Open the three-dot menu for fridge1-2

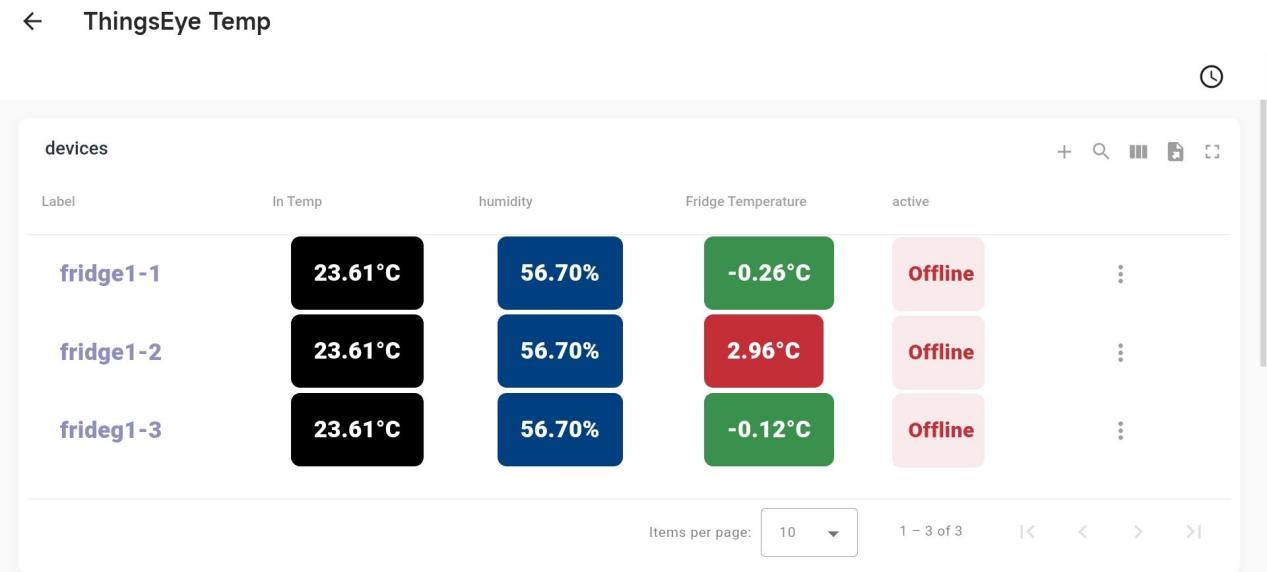pos(1120,352)
